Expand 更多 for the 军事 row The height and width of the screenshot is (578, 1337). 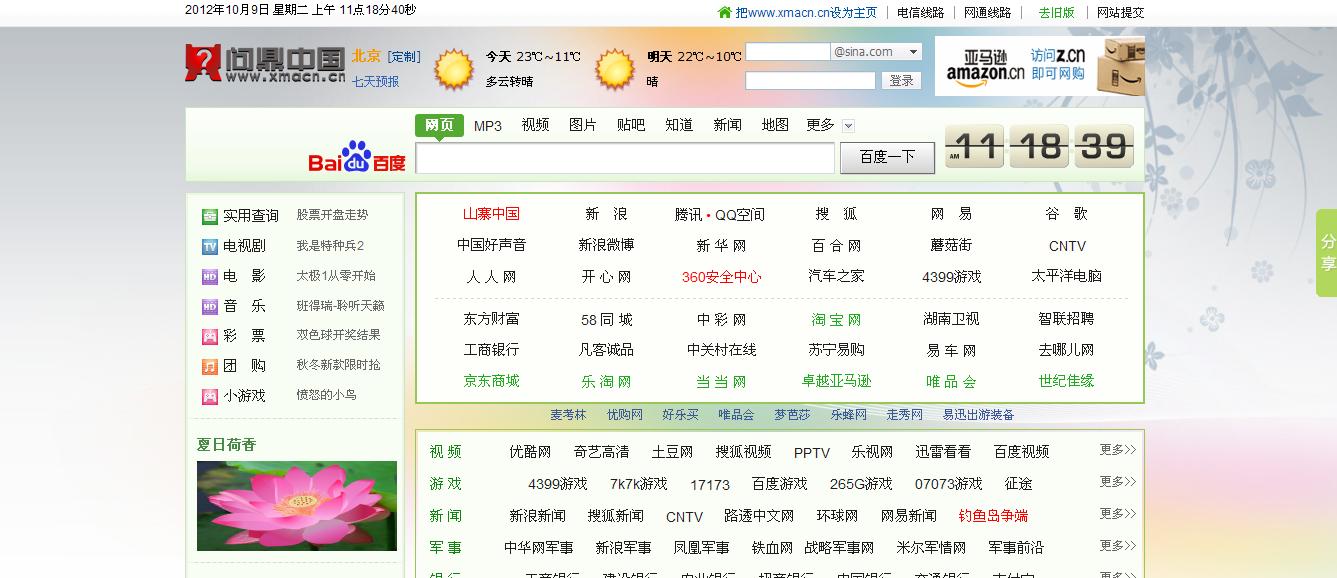pyautogui.click(x=1118, y=546)
